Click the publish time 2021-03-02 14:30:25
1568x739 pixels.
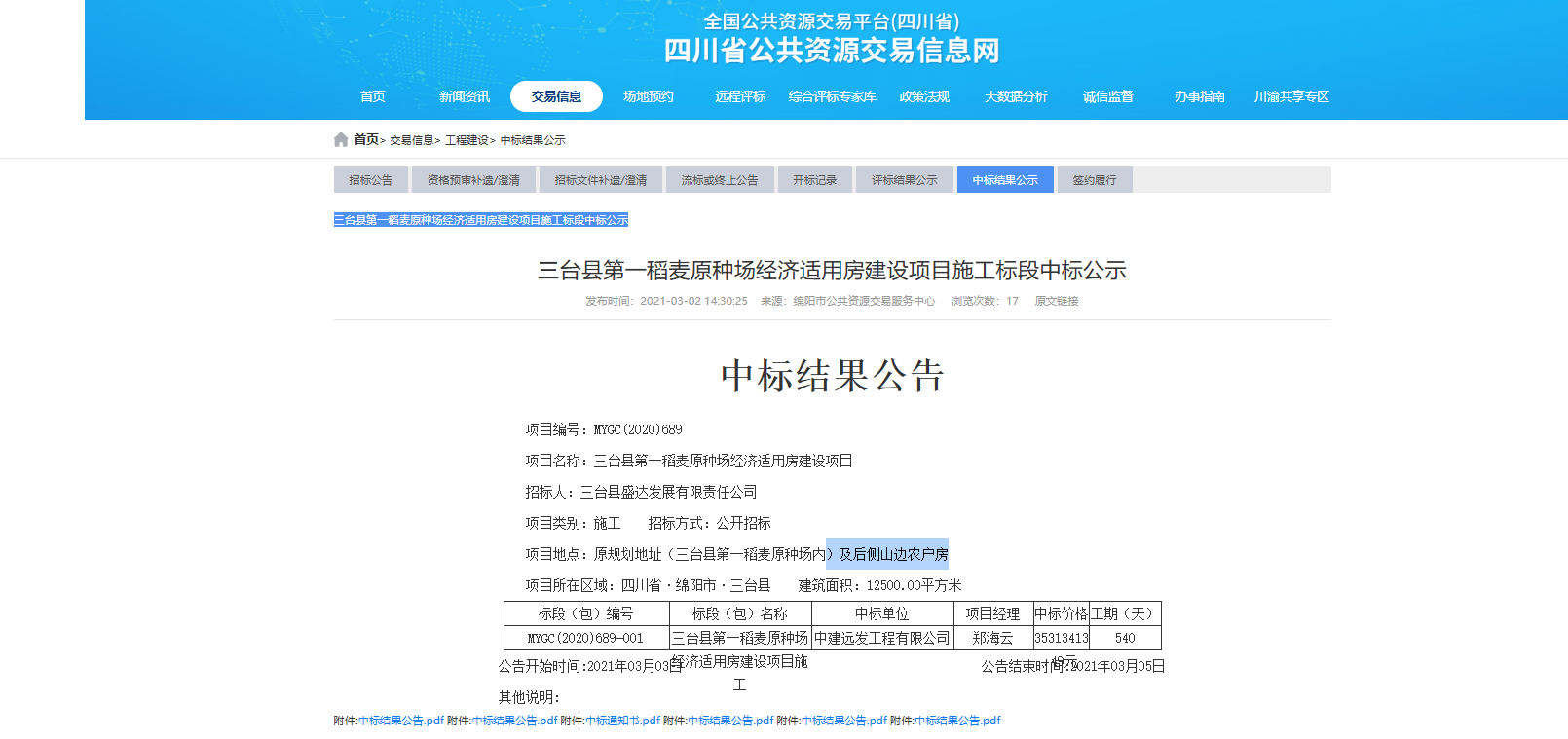pos(693,301)
